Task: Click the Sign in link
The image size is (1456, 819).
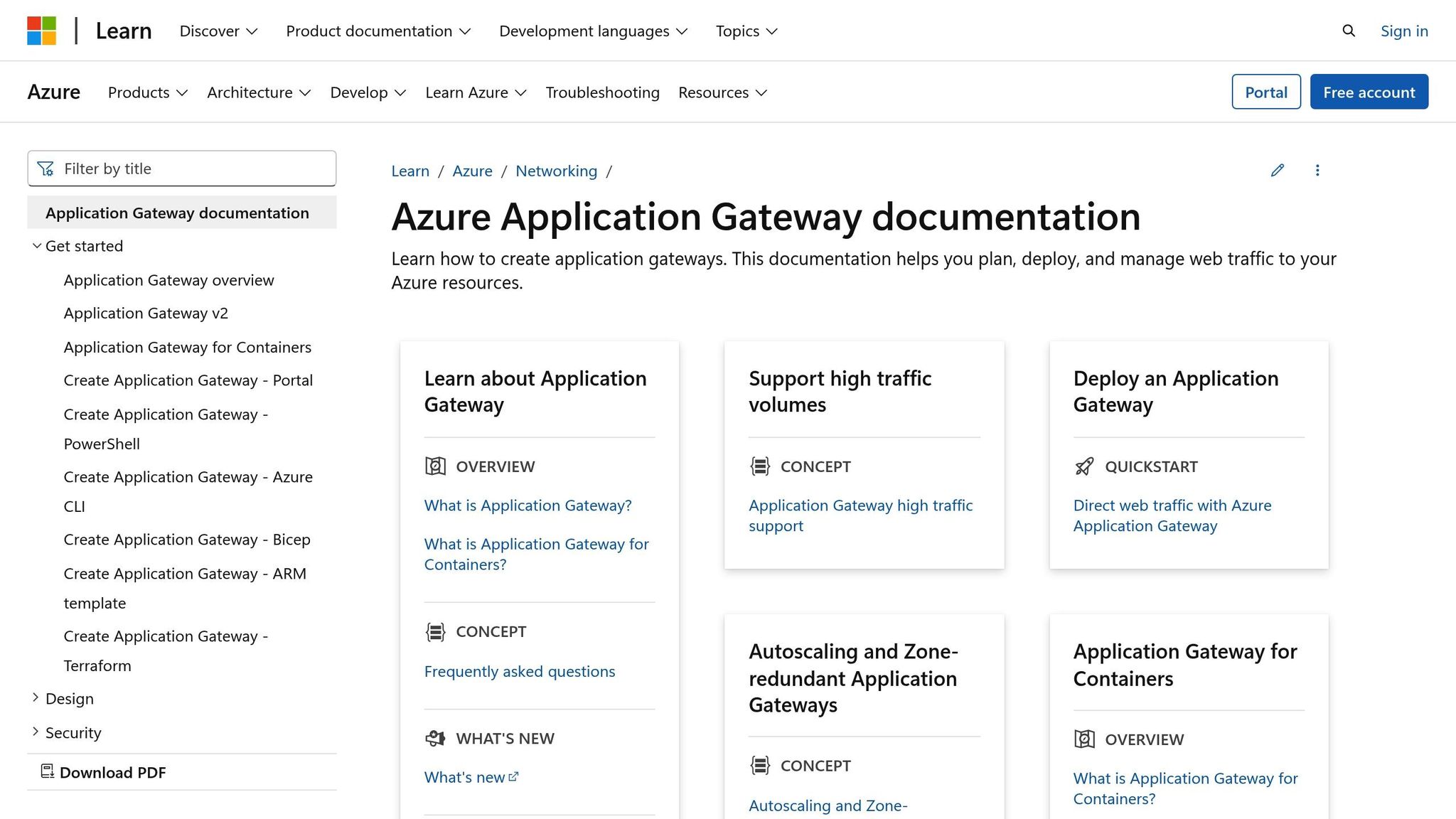Action: tap(1404, 31)
